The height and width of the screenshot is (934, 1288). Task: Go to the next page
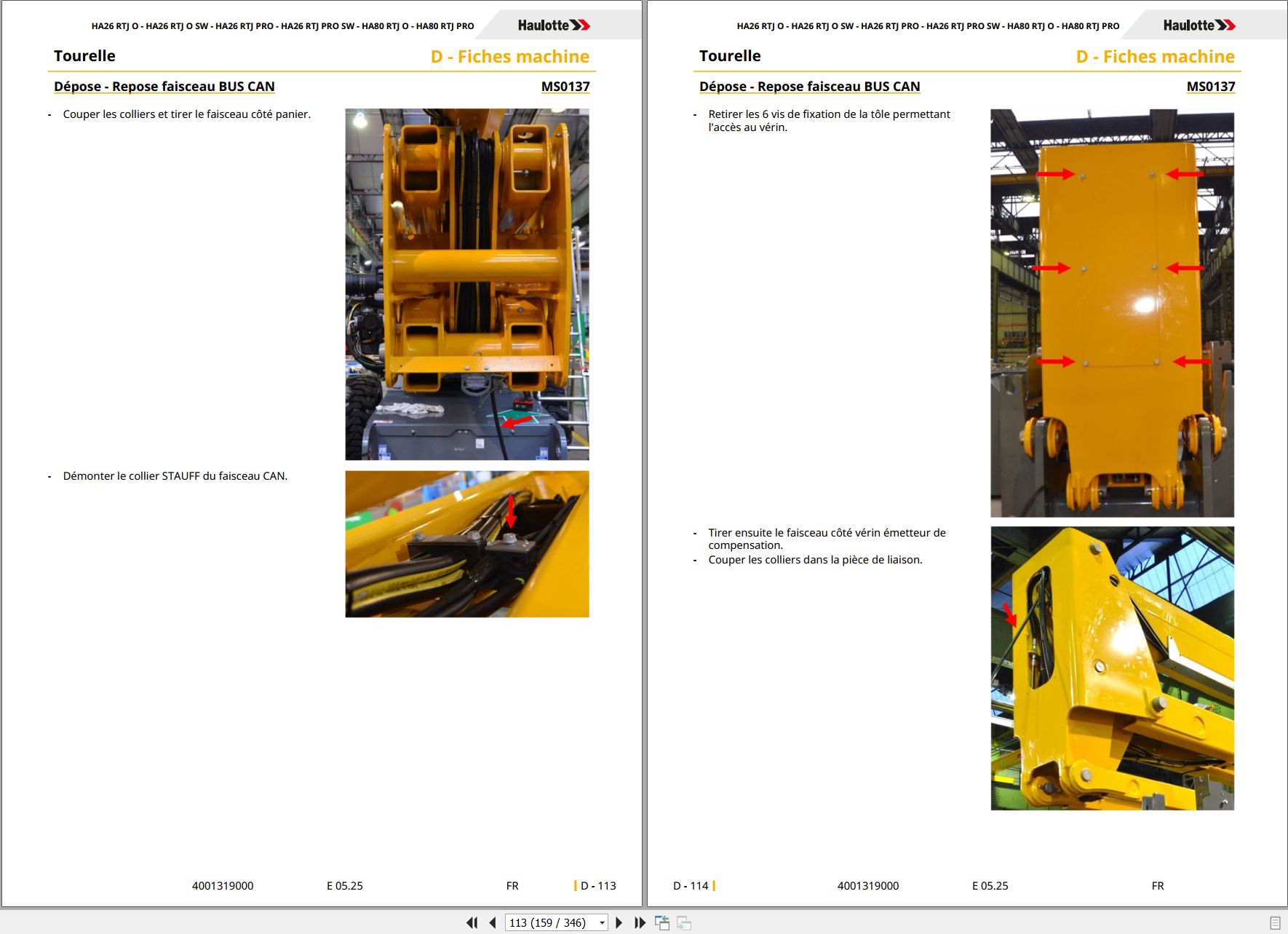[x=619, y=922]
